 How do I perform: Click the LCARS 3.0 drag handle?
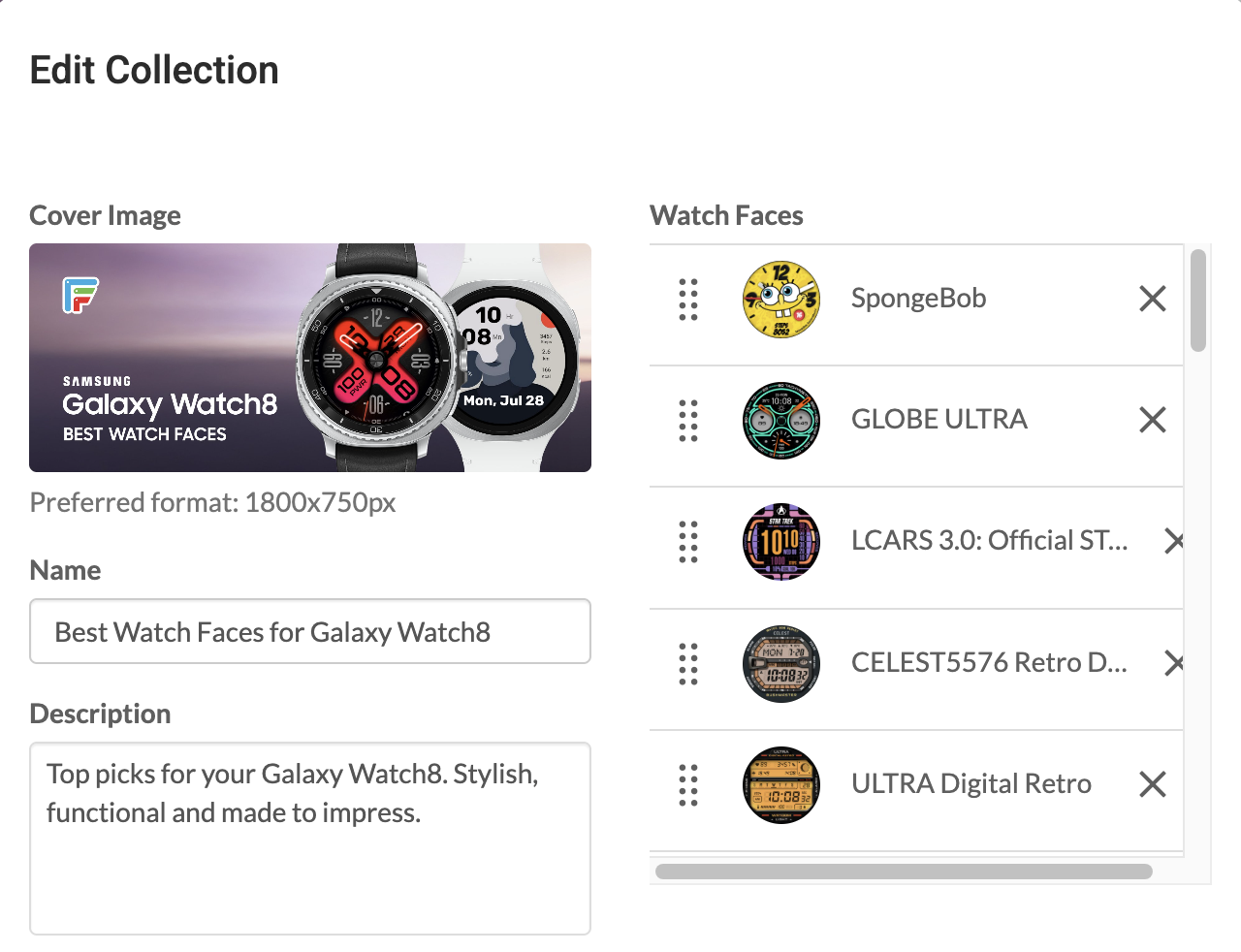[688, 542]
